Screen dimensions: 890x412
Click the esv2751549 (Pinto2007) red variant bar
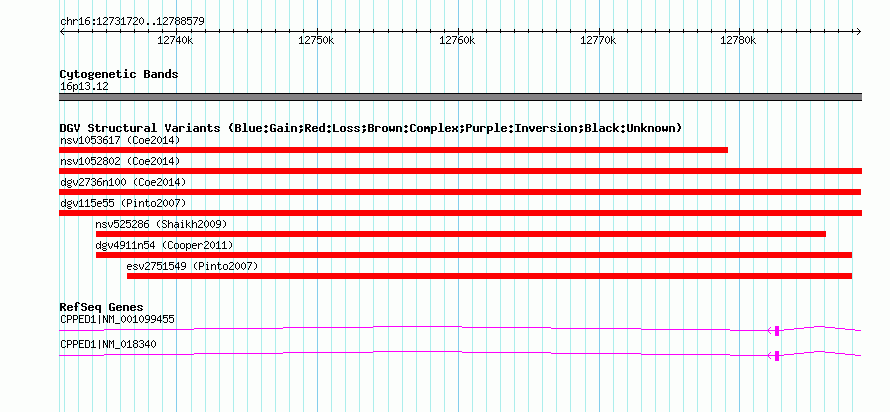[x=489, y=276]
